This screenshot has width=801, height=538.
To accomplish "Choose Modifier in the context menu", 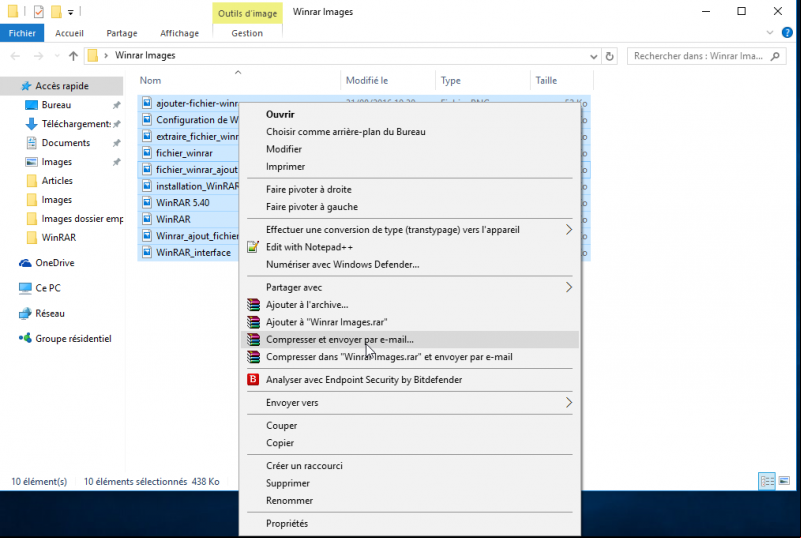I will (x=410, y=149).
